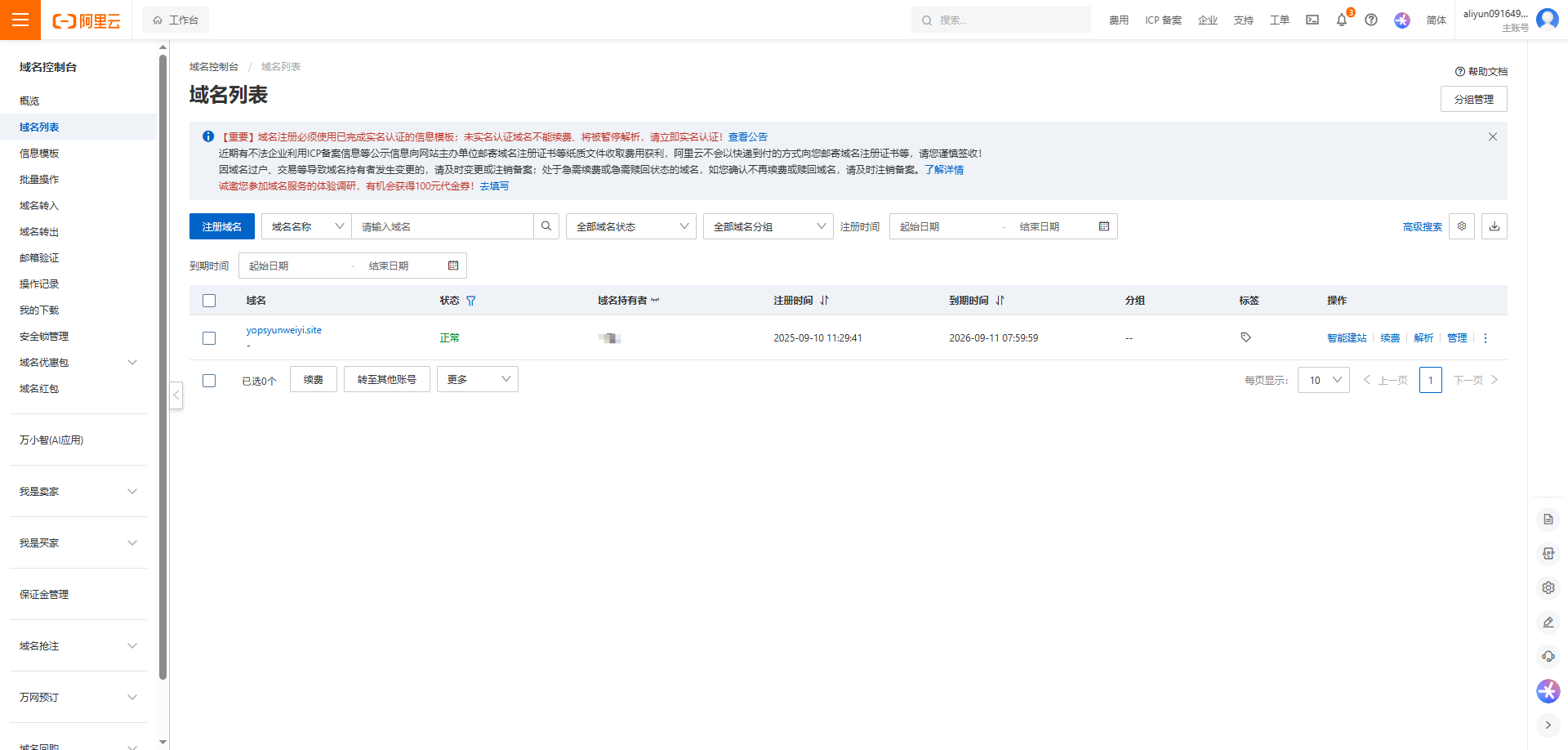
Task: Open the 全部域名分组 dropdown
Action: [x=768, y=226]
